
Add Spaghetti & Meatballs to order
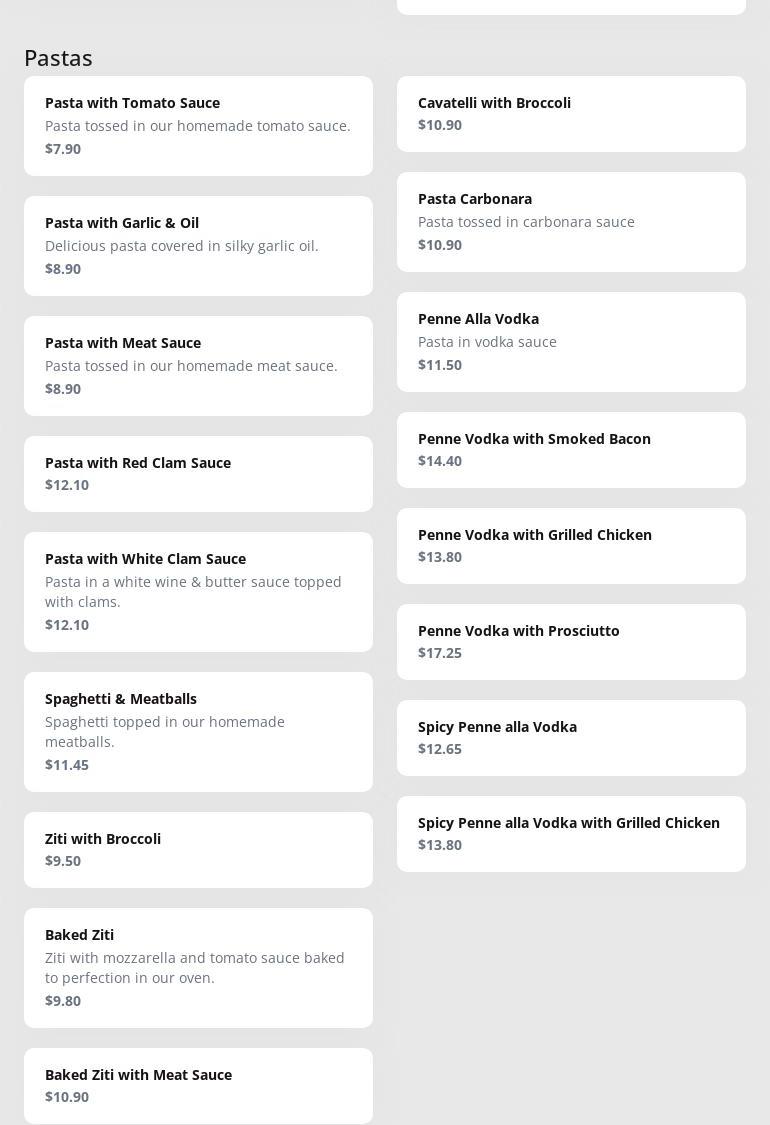[198, 732]
